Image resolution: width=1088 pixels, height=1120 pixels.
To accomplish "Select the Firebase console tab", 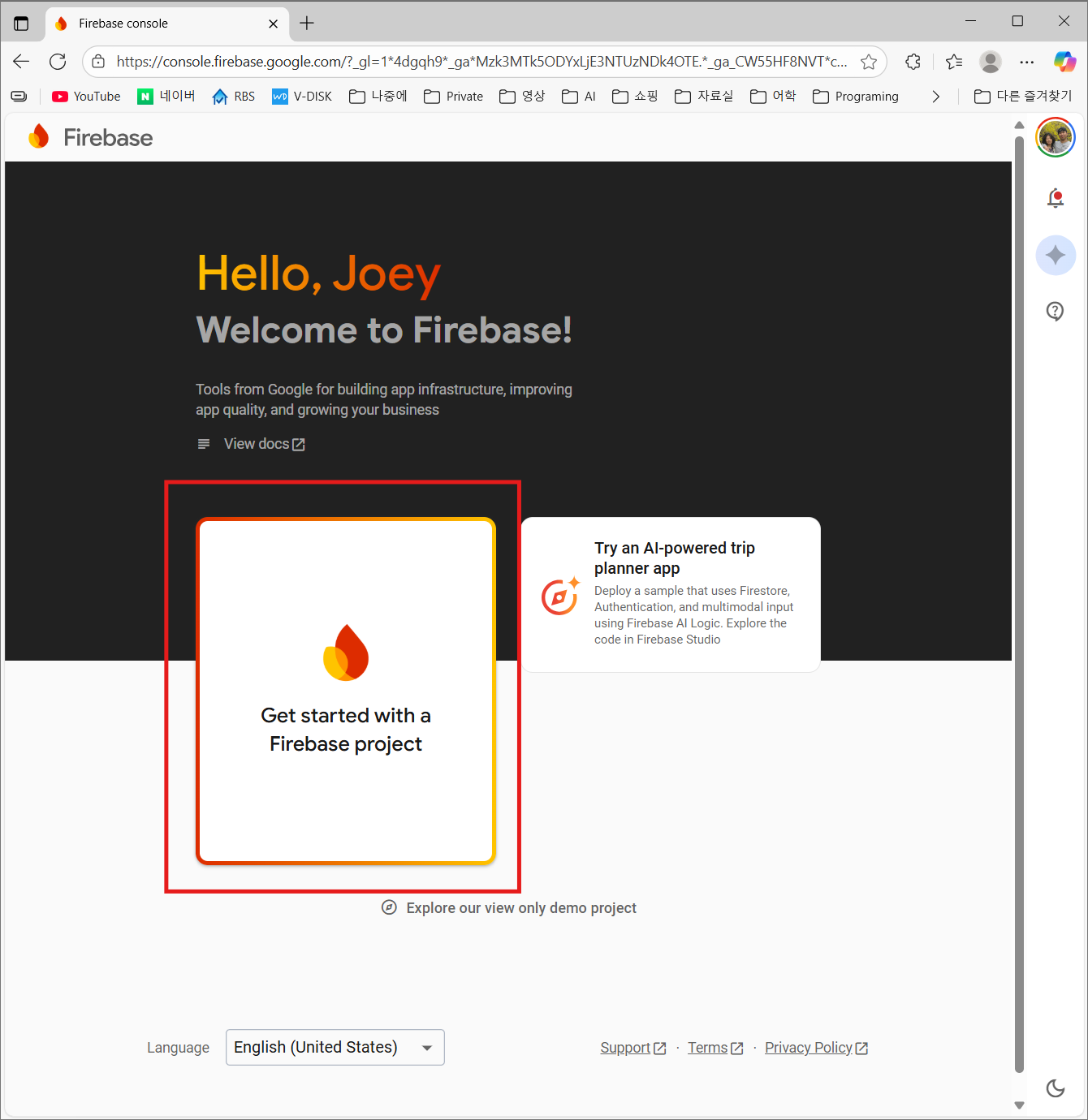I will point(167,24).
